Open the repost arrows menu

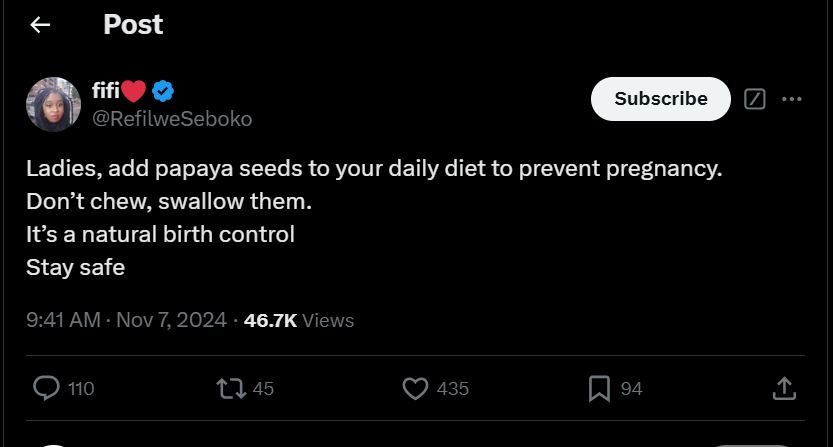(x=230, y=388)
